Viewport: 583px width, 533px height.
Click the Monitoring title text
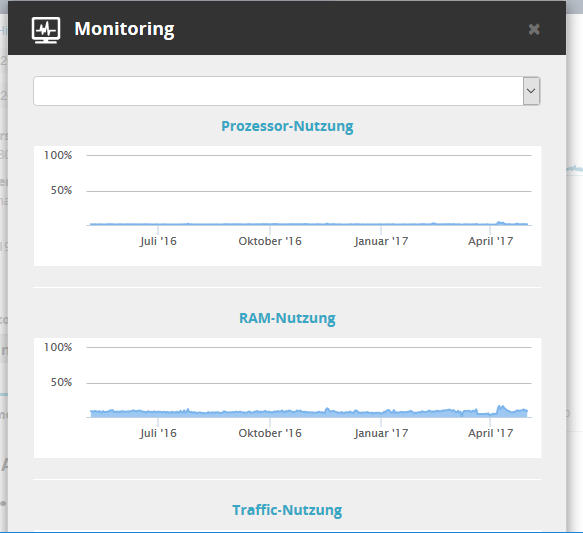click(124, 29)
